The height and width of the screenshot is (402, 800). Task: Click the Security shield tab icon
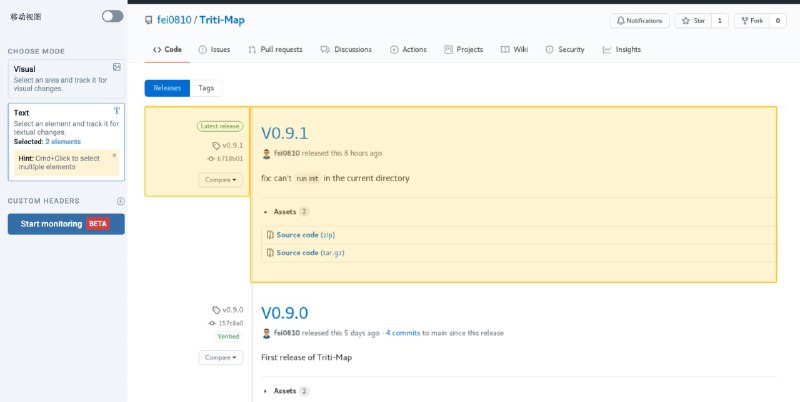click(551, 49)
